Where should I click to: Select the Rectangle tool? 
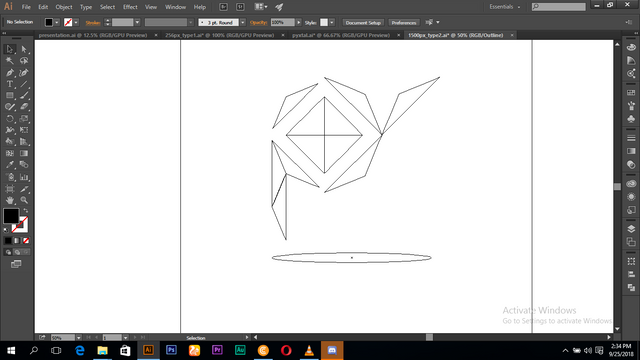click(10, 96)
